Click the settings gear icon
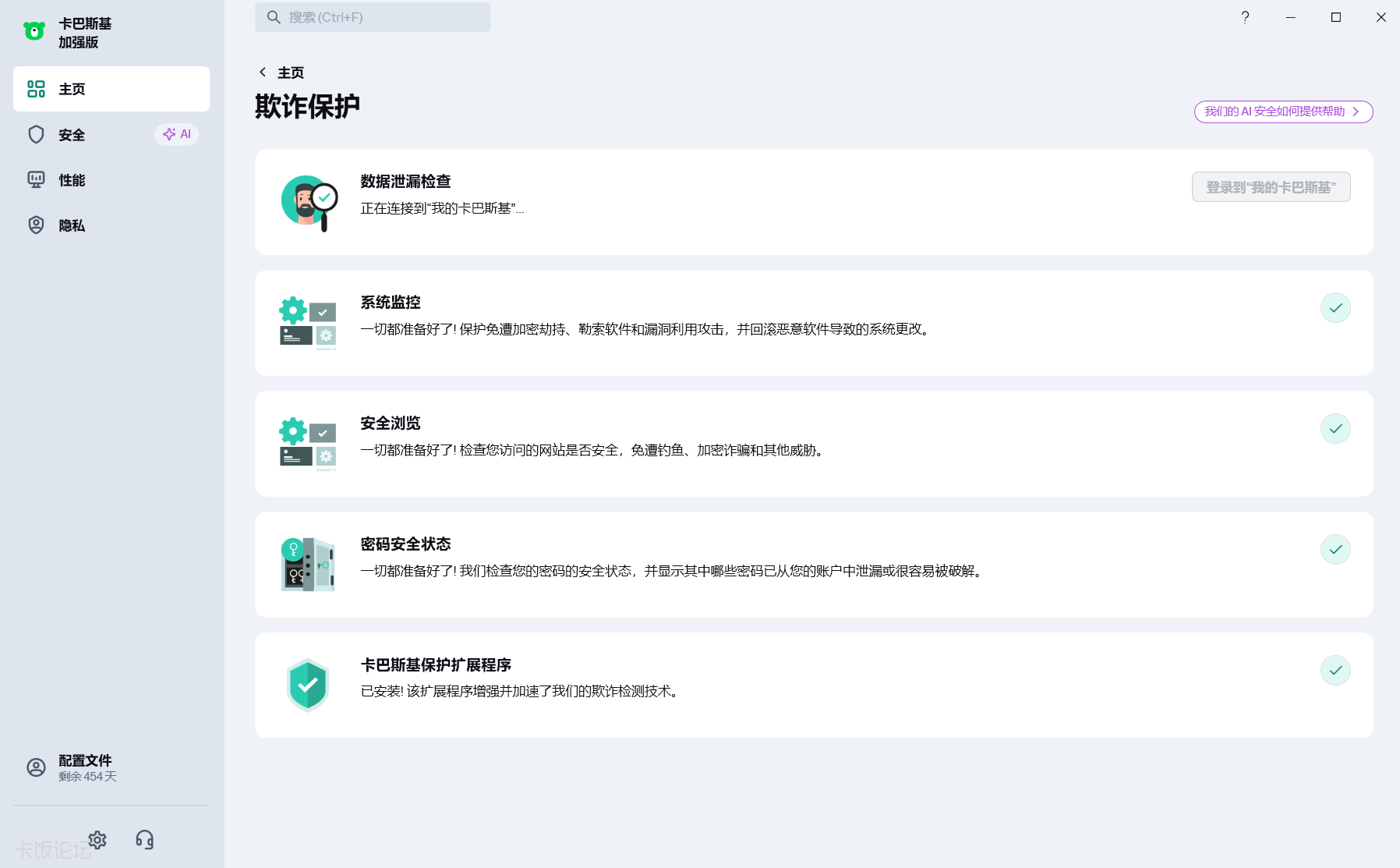 tap(97, 840)
